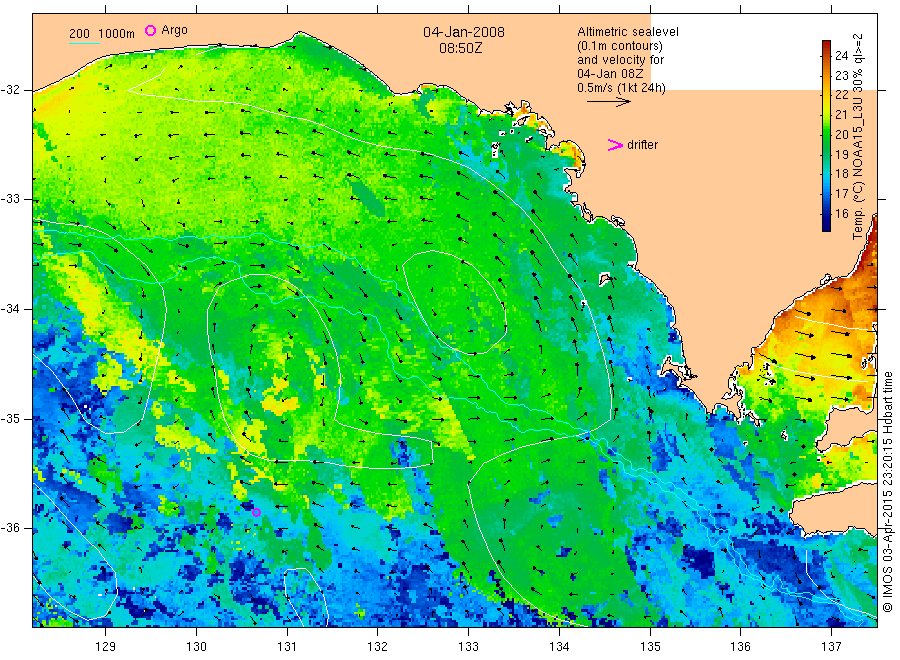Click the '0.5m/s (1kt 24h)' velocity label
Screen dimensions: 900x660
(x=621, y=88)
